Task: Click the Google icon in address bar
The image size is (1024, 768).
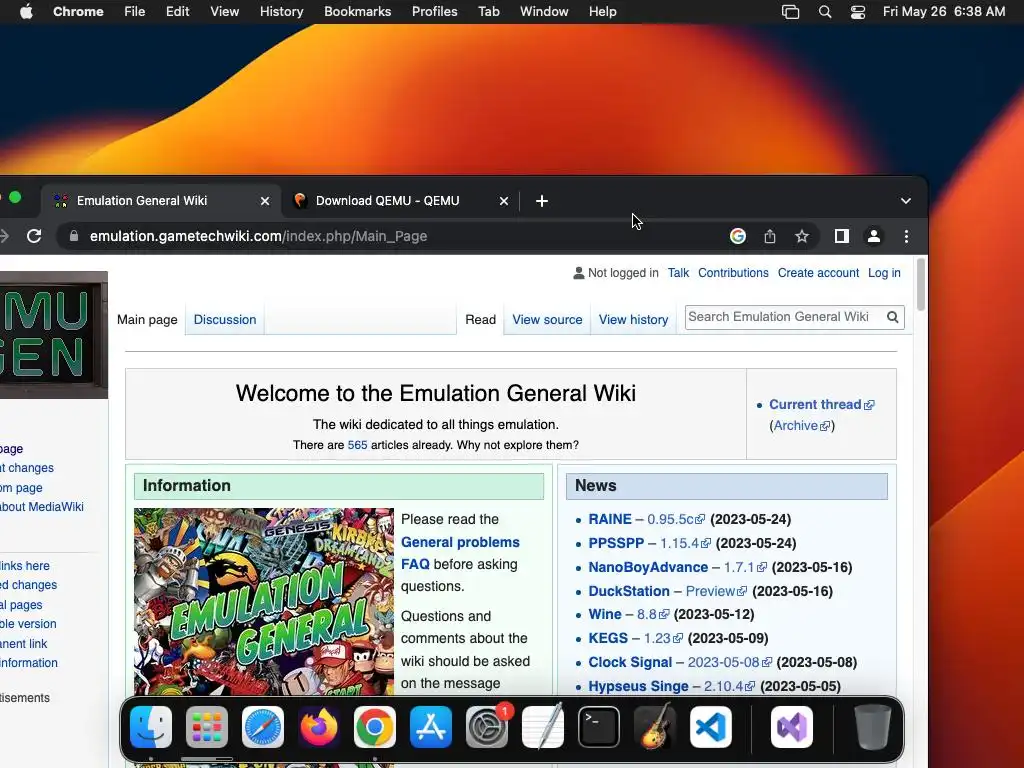Action: 738,236
